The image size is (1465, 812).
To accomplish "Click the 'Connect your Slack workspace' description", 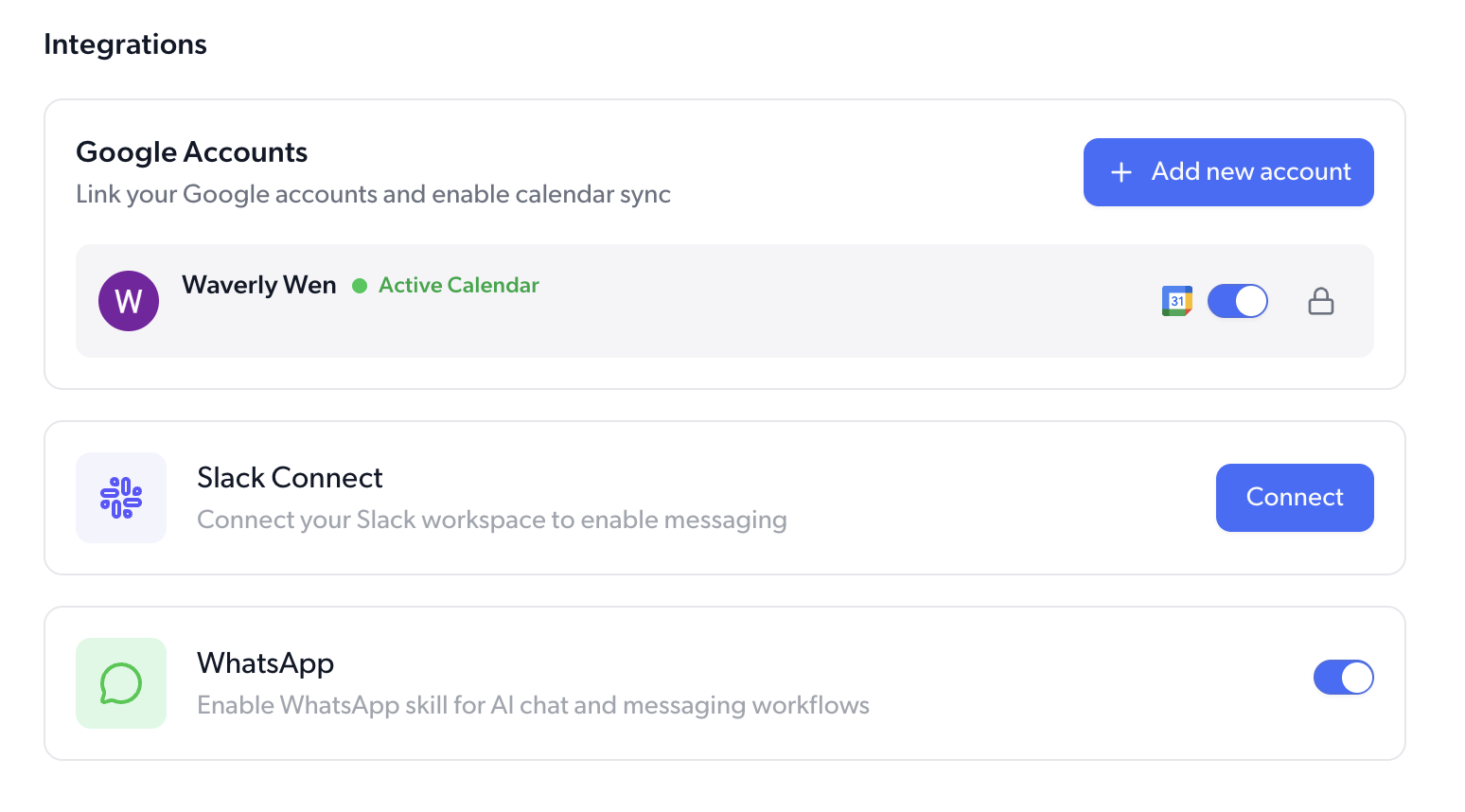I will click(x=492, y=521).
